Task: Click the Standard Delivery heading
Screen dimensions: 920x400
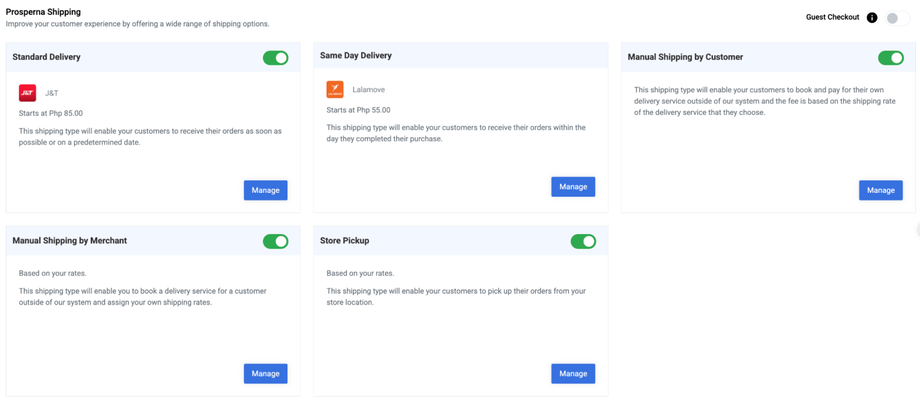Action: click(46, 57)
